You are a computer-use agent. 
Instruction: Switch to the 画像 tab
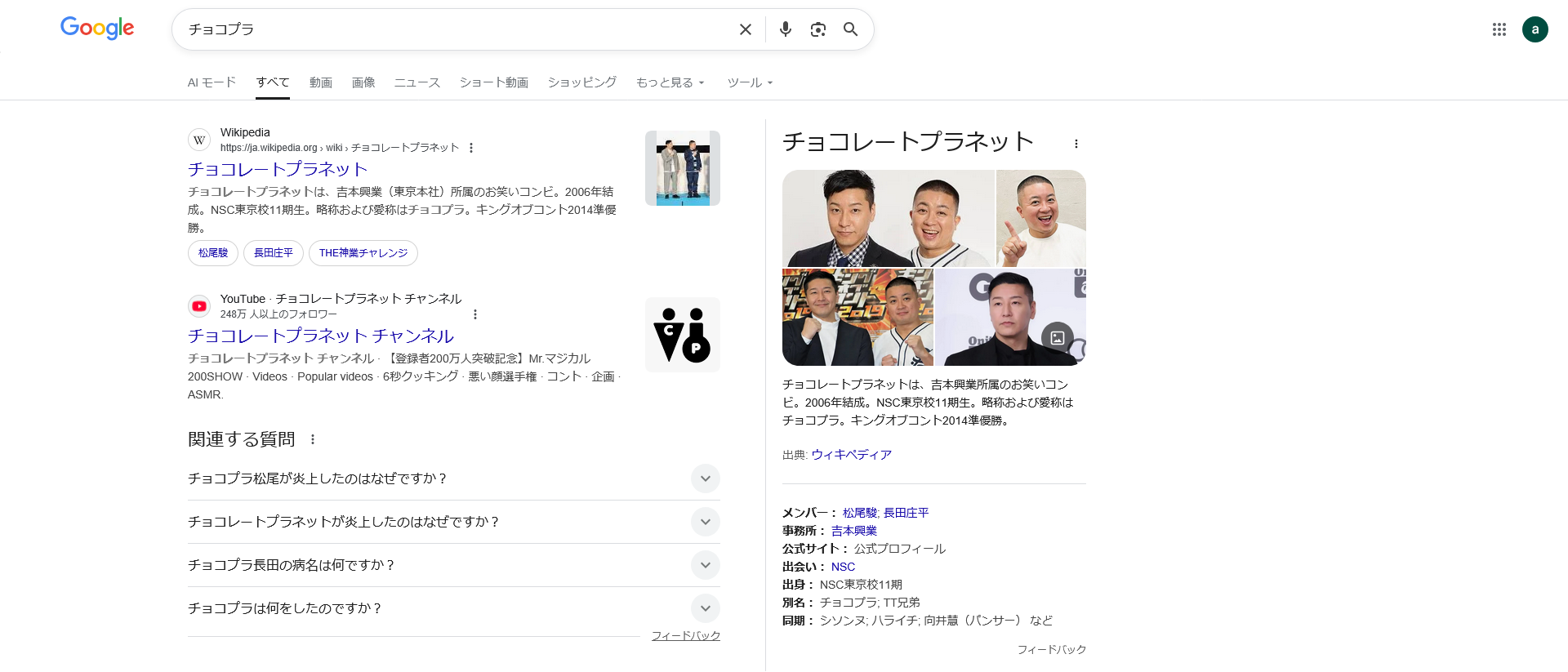[x=363, y=82]
